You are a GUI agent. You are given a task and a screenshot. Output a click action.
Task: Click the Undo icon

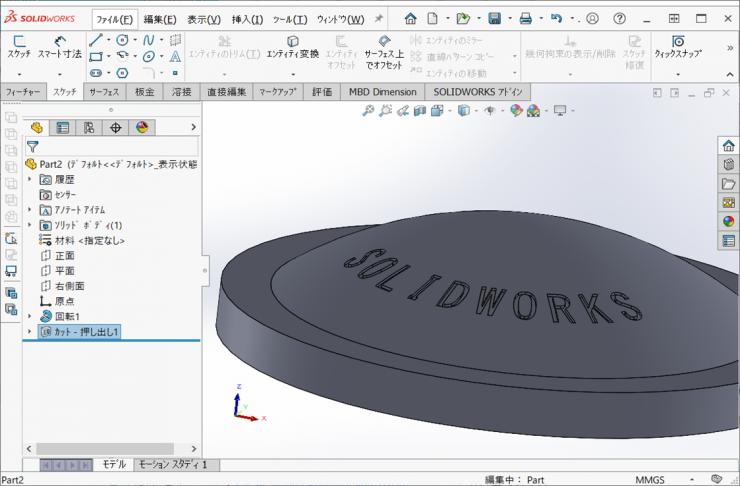tap(557, 18)
